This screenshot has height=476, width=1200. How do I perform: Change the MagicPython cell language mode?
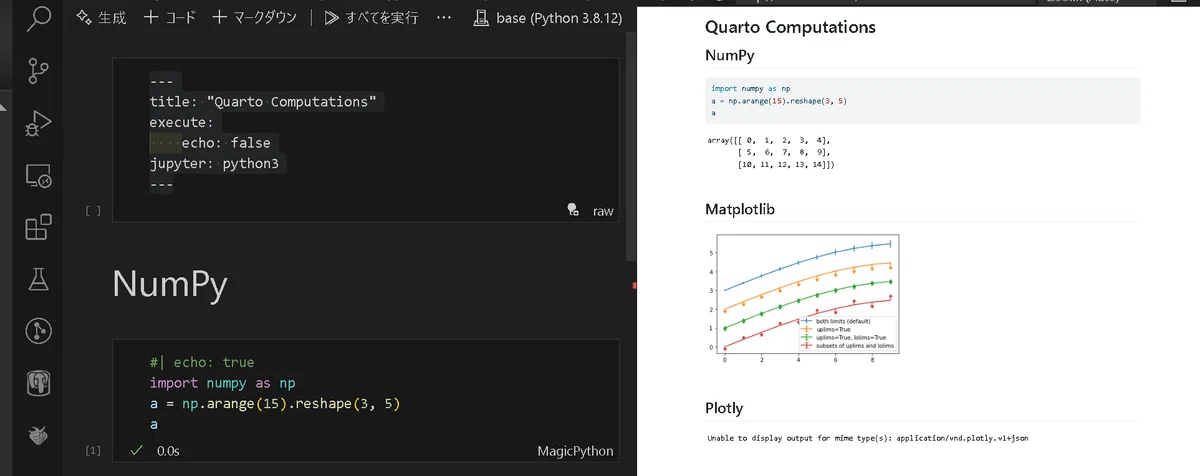tap(575, 451)
